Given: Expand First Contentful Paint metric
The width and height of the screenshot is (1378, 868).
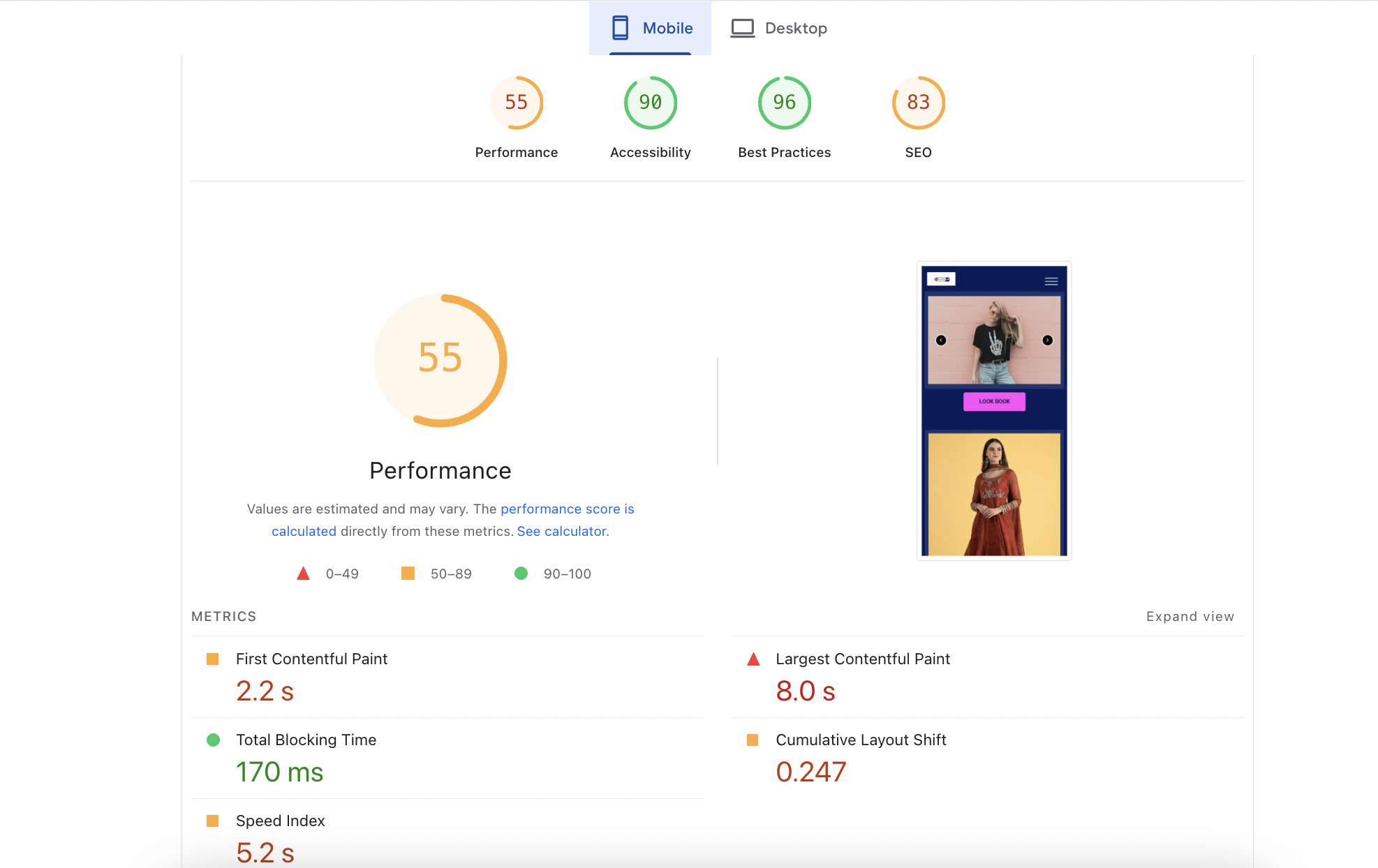Looking at the screenshot, I should (311, 659).
